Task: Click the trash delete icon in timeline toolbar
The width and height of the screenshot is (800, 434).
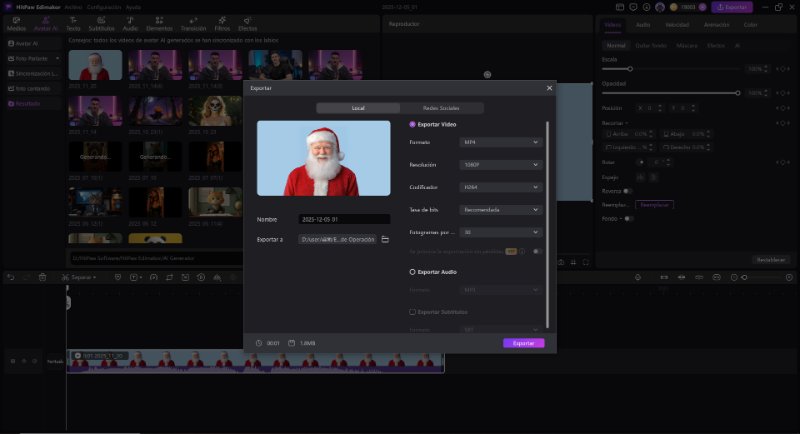Action: point(42,277)
